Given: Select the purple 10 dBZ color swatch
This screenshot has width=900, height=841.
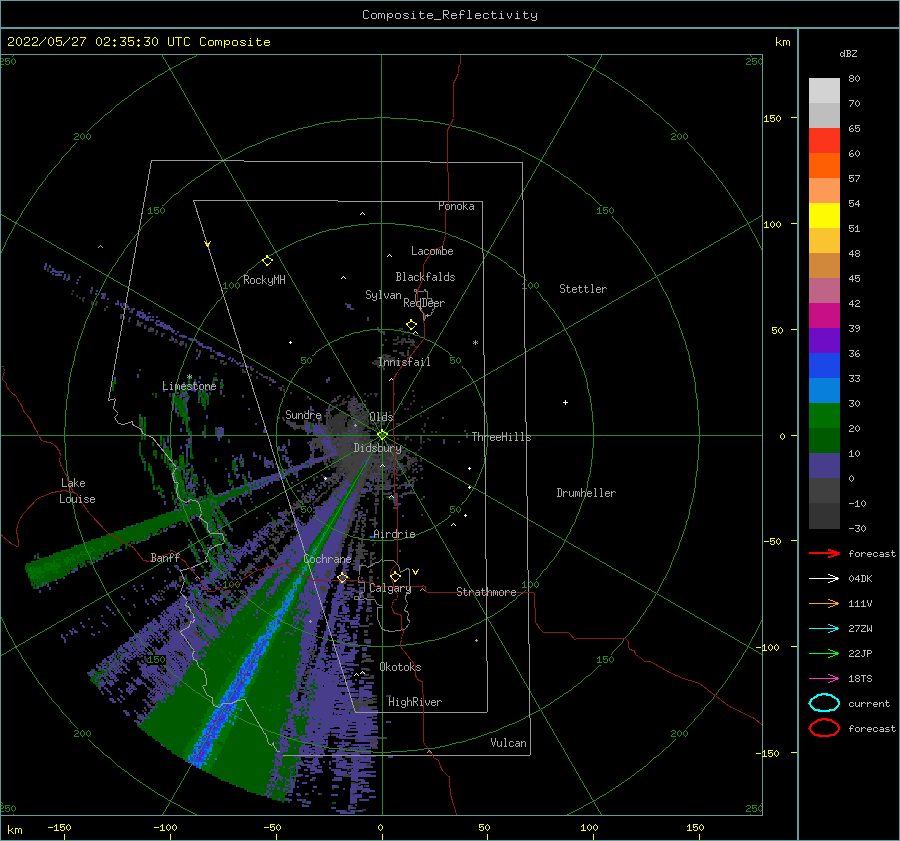Looking at the screenshot, I should [824, 465].
